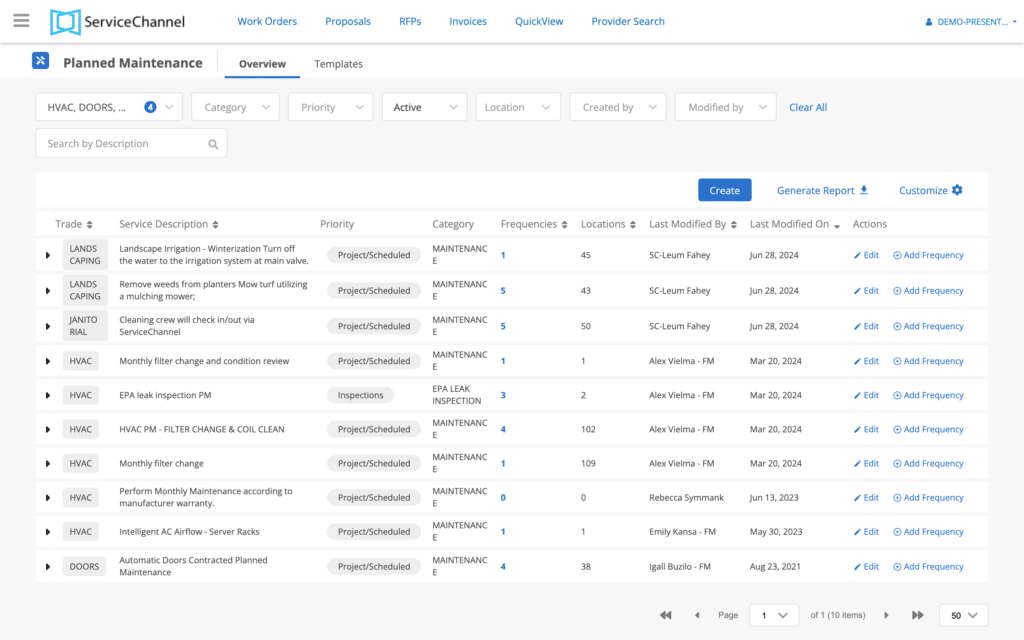This screenshot has width=1024, height=640.
Task: Go to the last page arrow
Action: coord(917,615)
